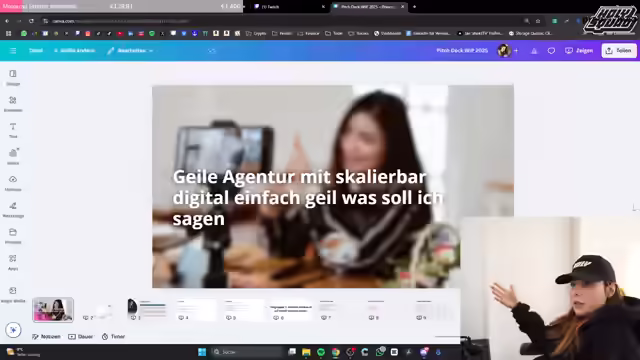Select slide 9 thumbnail in the filmstrip
640x360 pixels.
coord(434,311)
